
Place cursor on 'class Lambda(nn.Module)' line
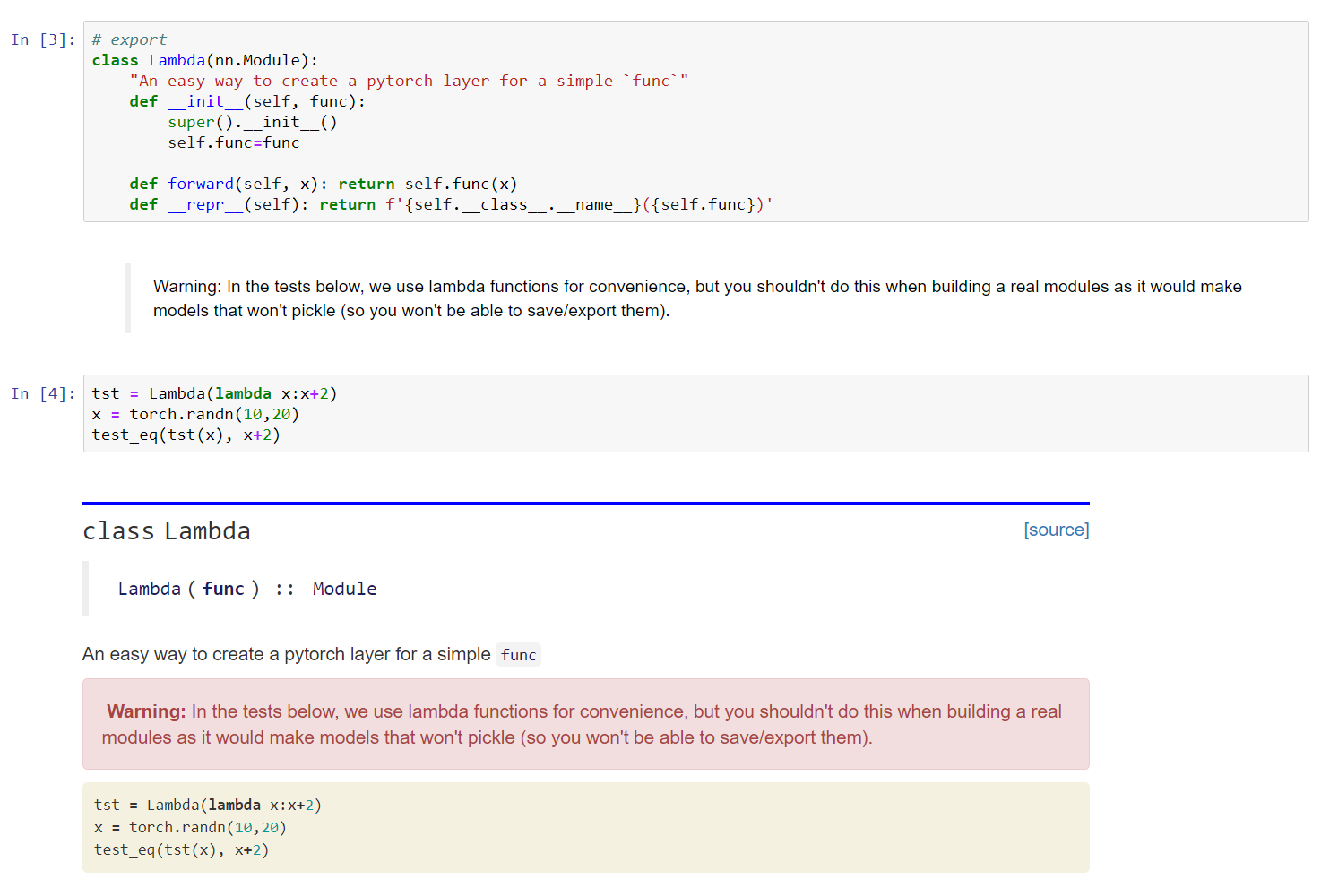pos(204,60)
